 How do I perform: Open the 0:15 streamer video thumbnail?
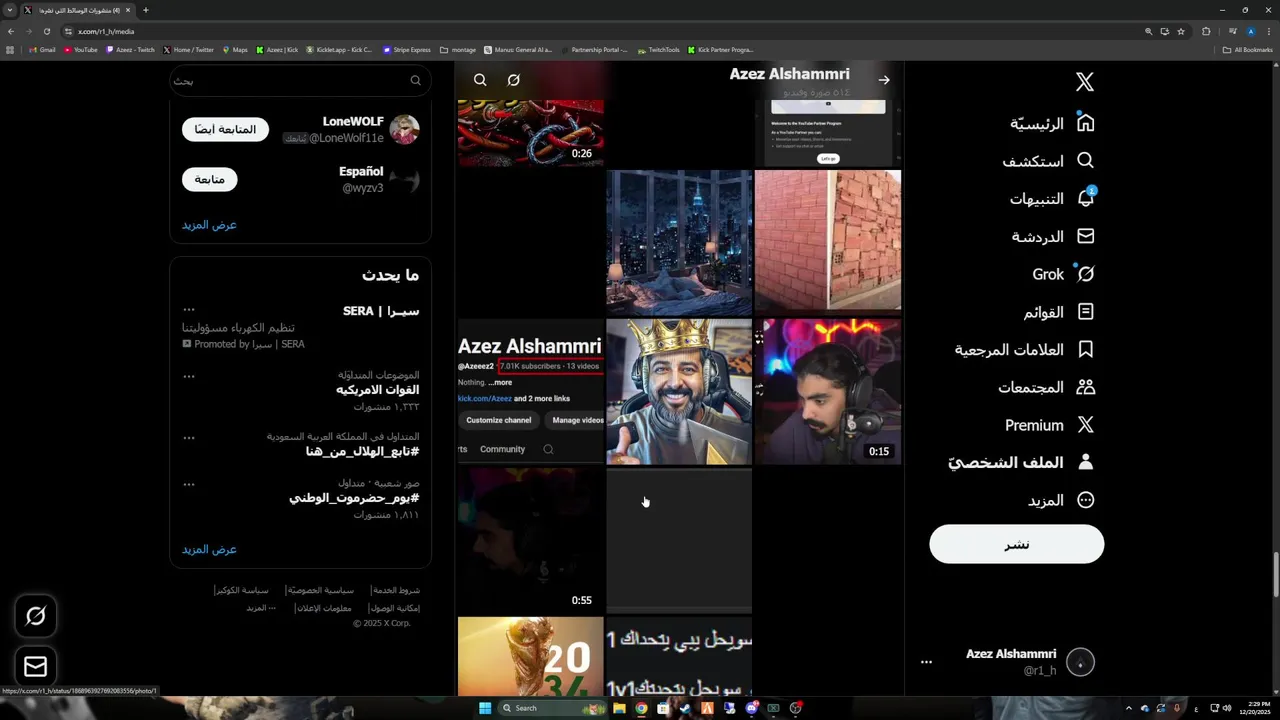click(x=828, y=392)
